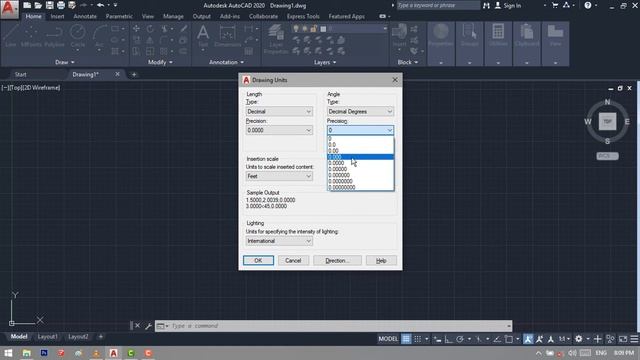Viewport: 640px width, 360px height.
Task: Toggle Object snap in status bar
Action: pos(509,339)
